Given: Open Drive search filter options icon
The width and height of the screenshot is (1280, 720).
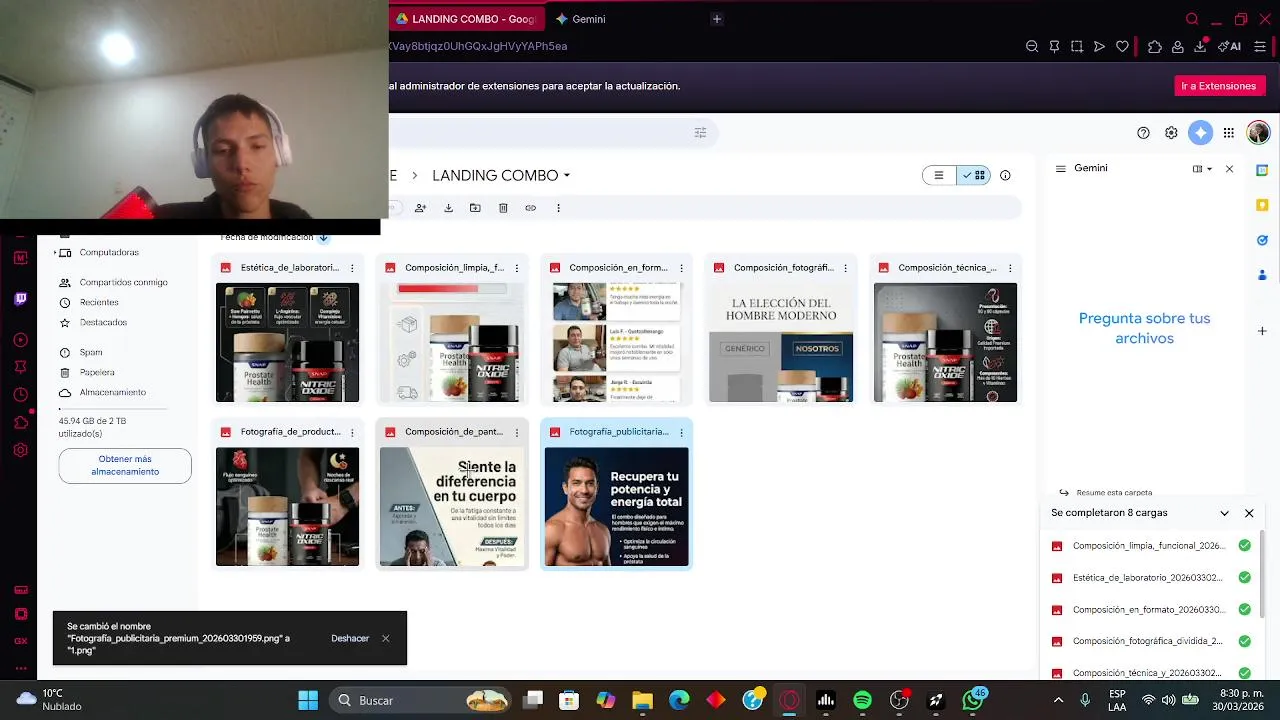Looking at the screenshot, I should 700,132.
